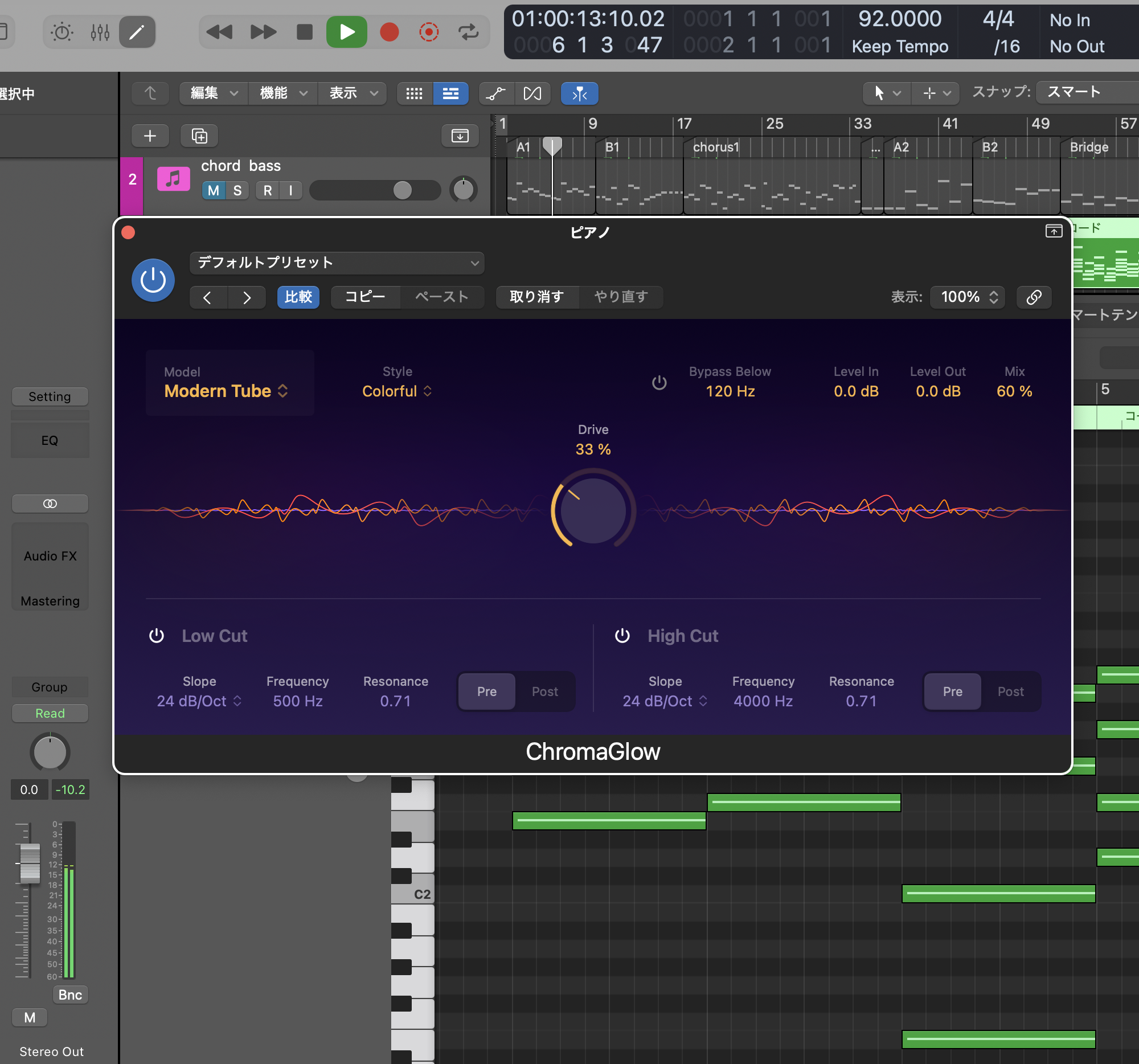
Task: Switch to list view icon in tracks toolbar
Action: [x=451, y=93]
